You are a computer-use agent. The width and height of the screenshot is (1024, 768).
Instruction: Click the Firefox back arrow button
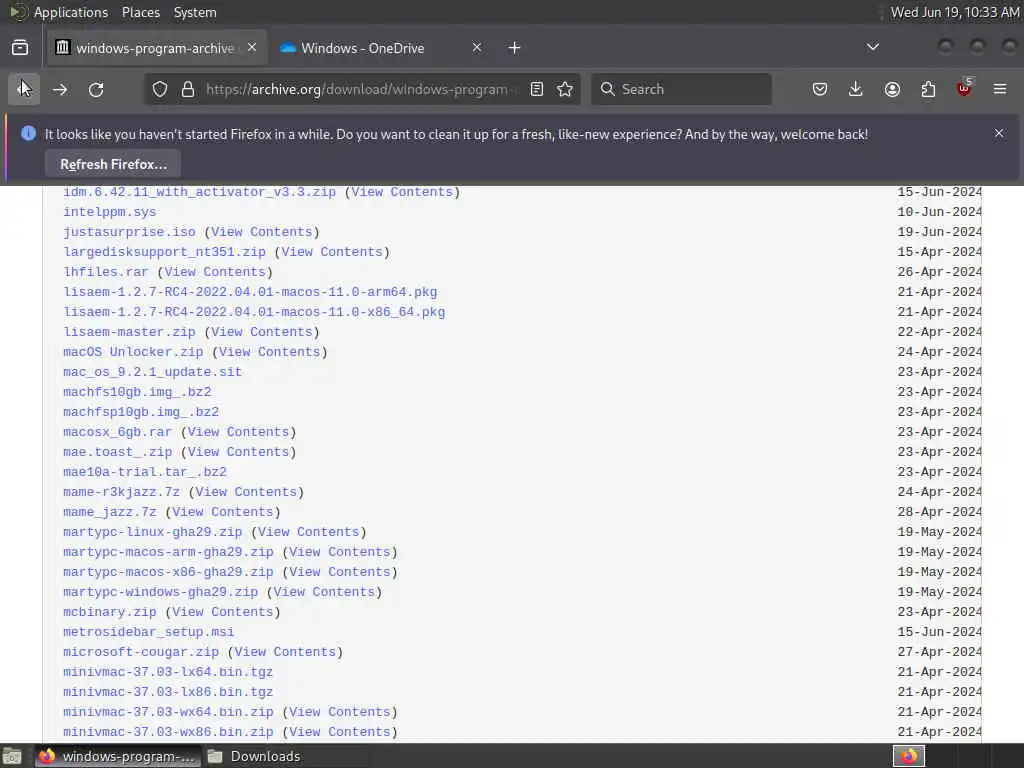(x=24, y=89)
